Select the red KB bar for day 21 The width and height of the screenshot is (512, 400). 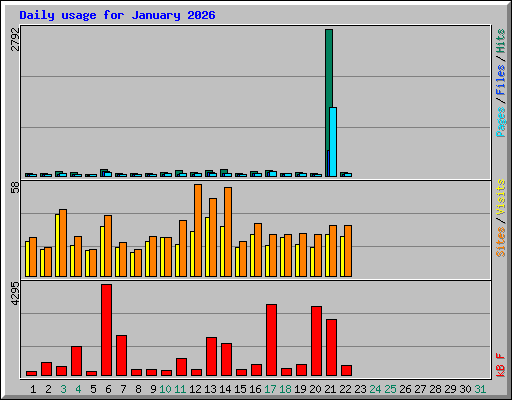coord(332,348)
